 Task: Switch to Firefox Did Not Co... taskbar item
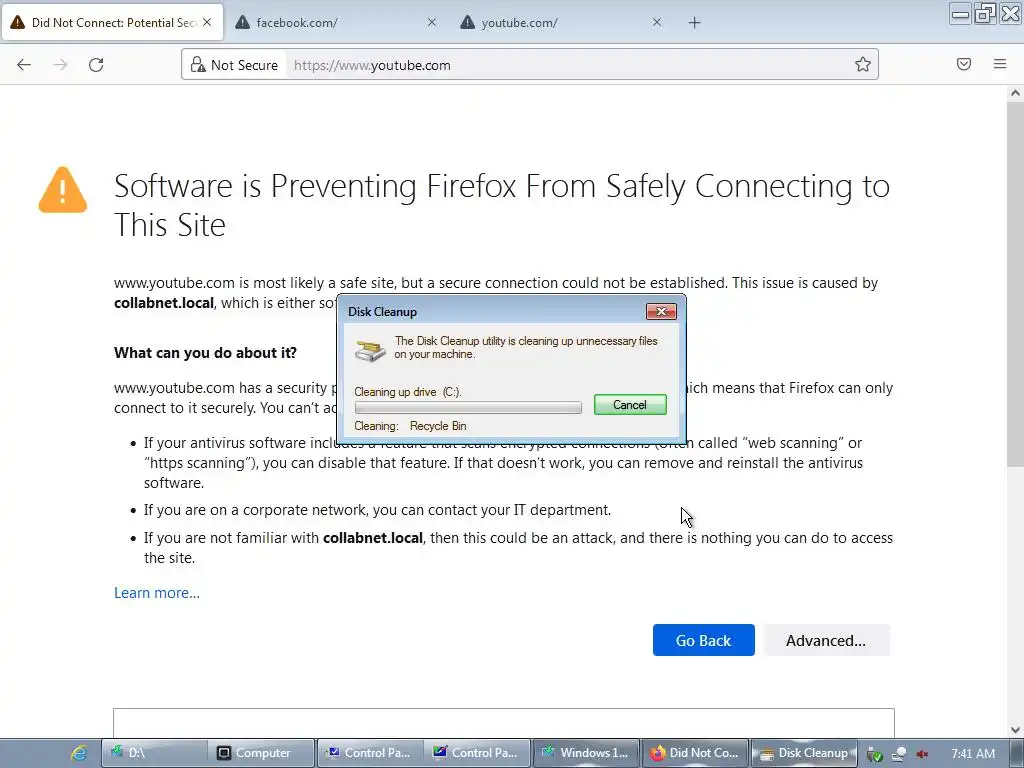[696, 753]
